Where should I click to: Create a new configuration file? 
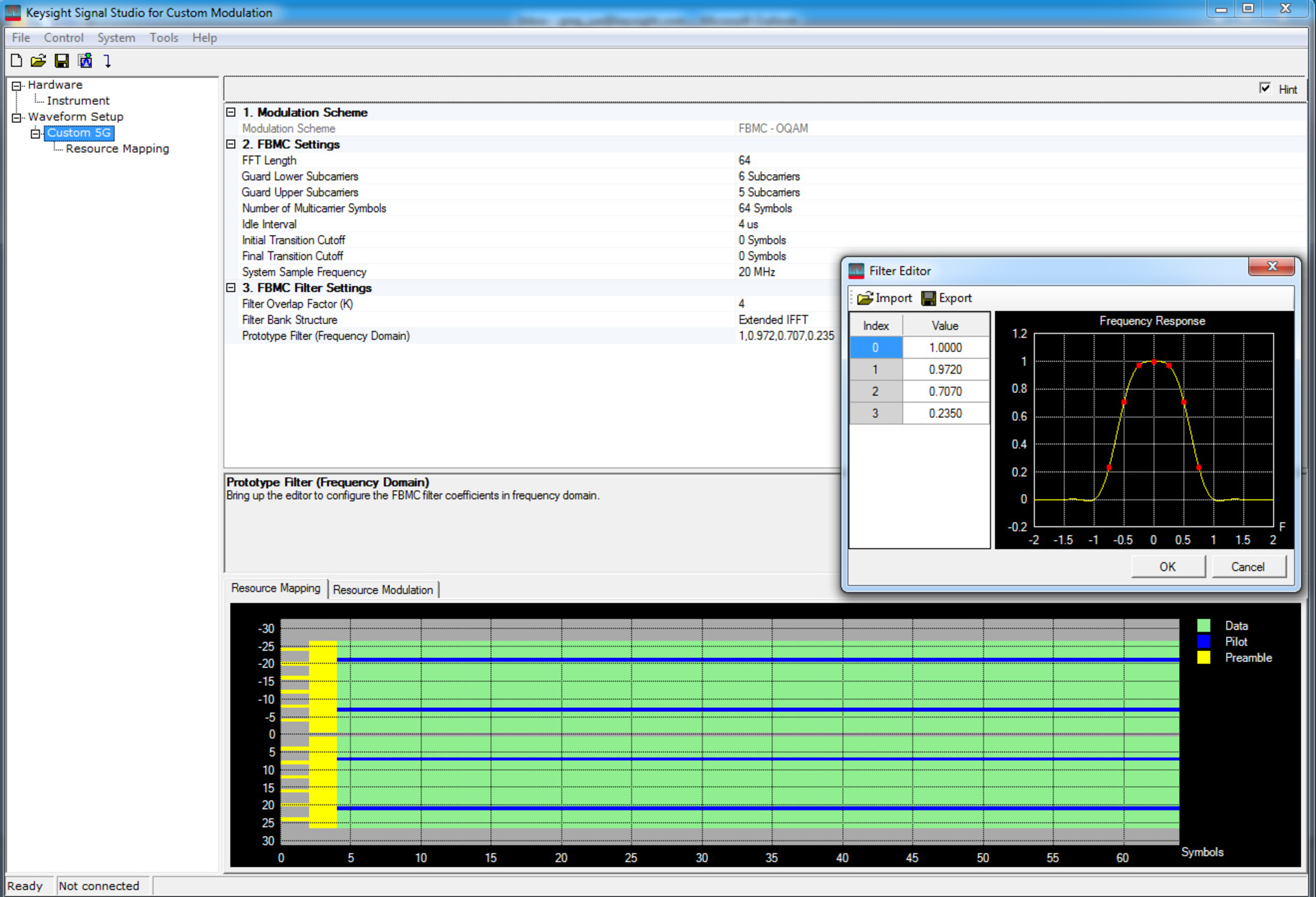pyautogui.click(x=16, y=61)
